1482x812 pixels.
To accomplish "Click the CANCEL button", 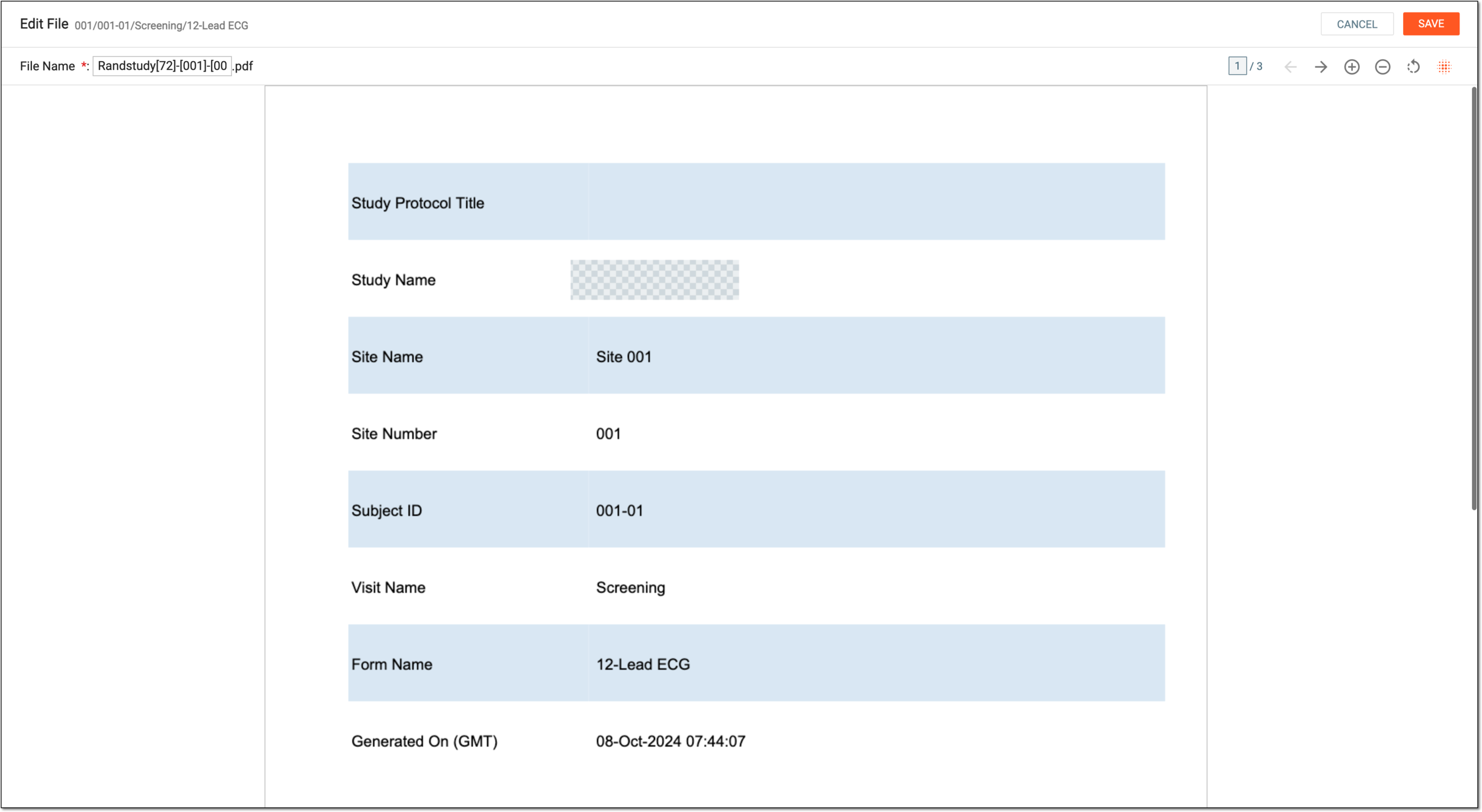I will (x=1357, y=24).
